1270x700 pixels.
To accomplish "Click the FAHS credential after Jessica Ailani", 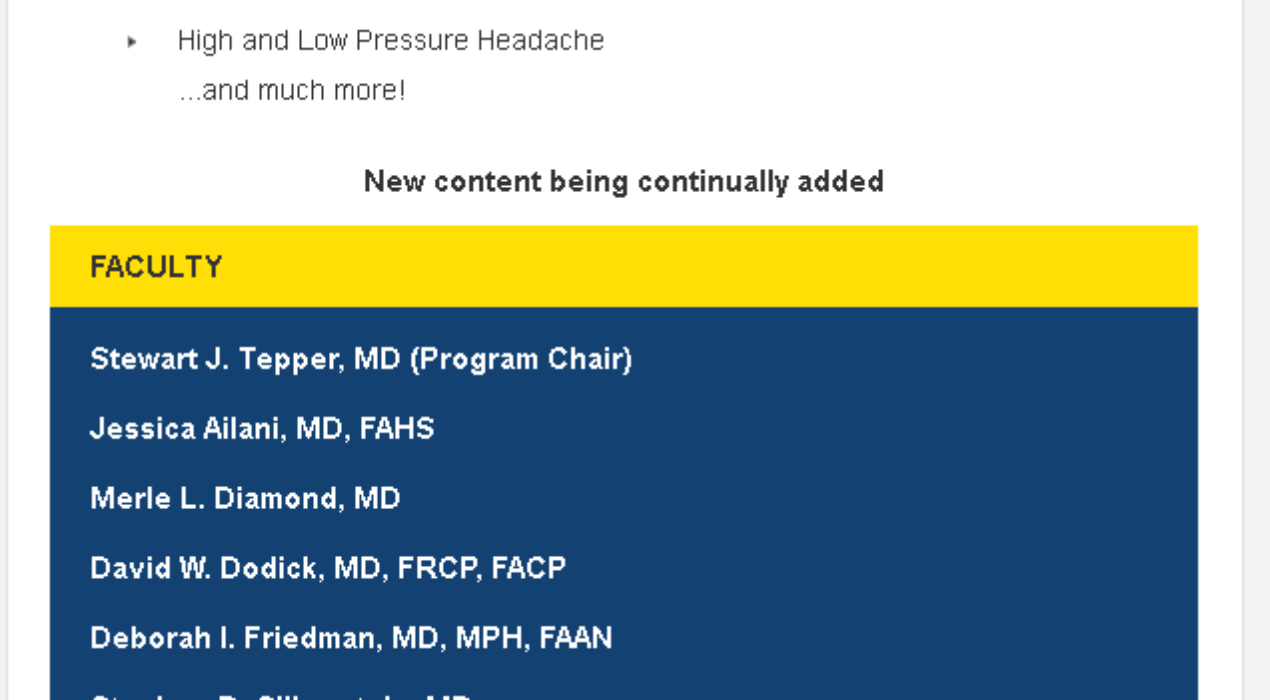I will click(x=397, y=429).
